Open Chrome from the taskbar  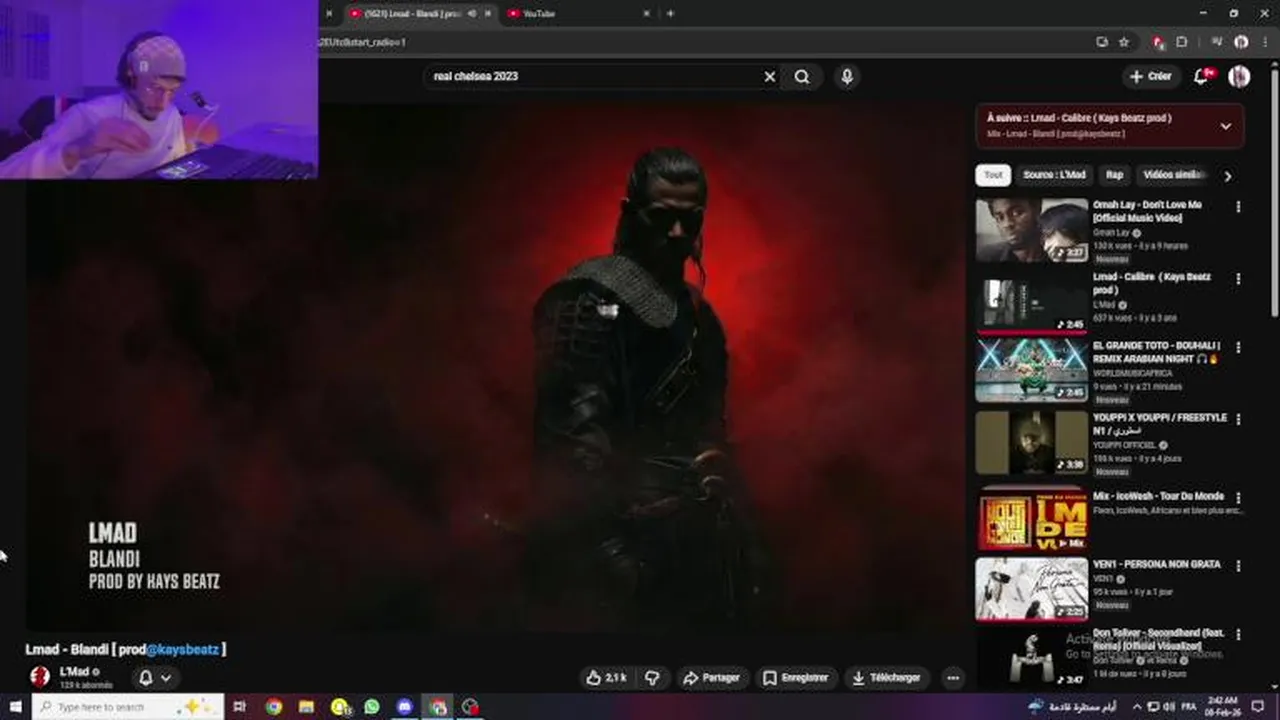click(x=273, y=707)
